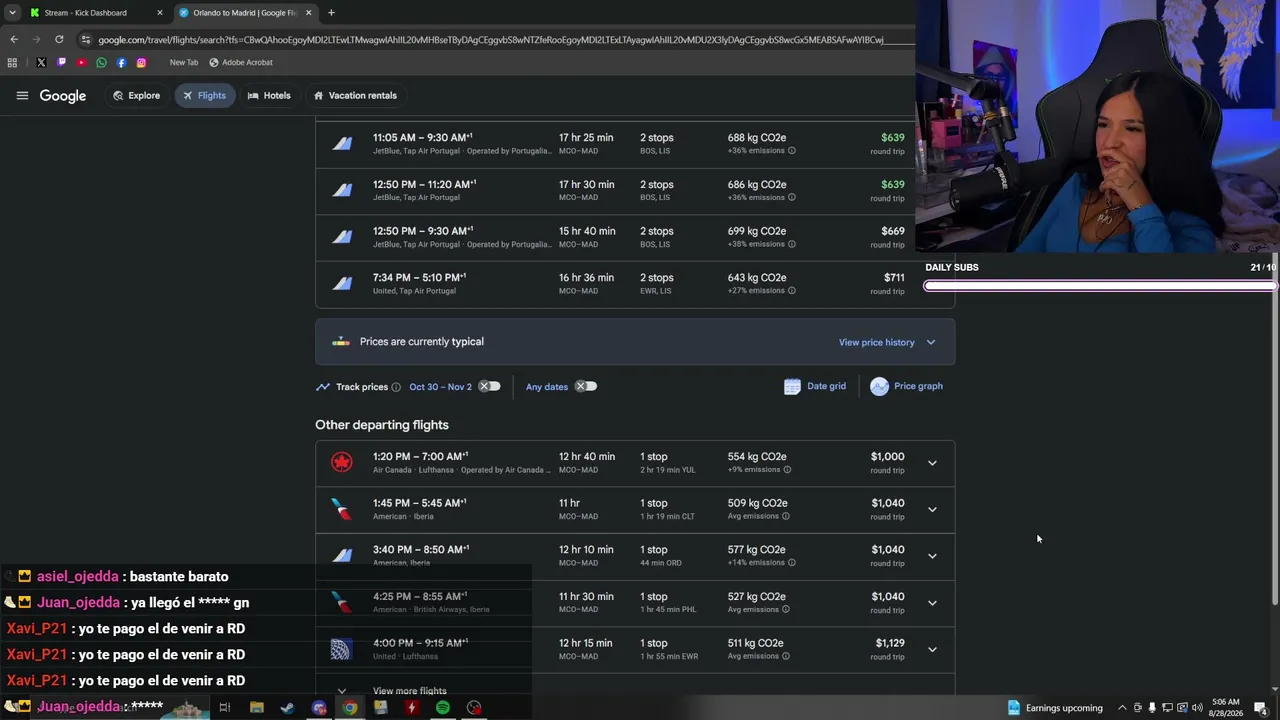Expand the Air Canada $1,000 flight details
The width and height of the screenshot is (1280, 720).
click(932, 463)
